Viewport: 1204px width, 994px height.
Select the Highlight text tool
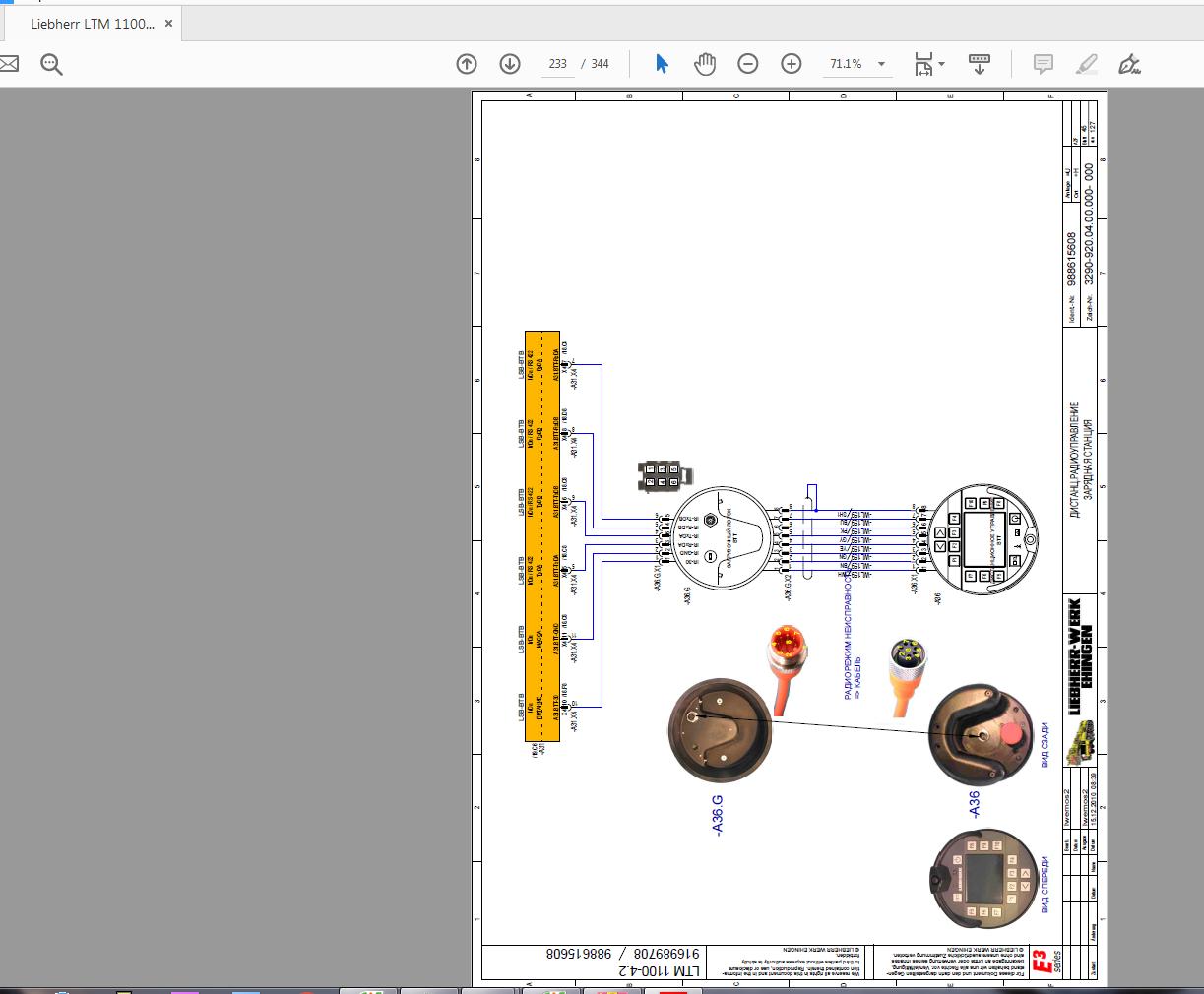1086,63
